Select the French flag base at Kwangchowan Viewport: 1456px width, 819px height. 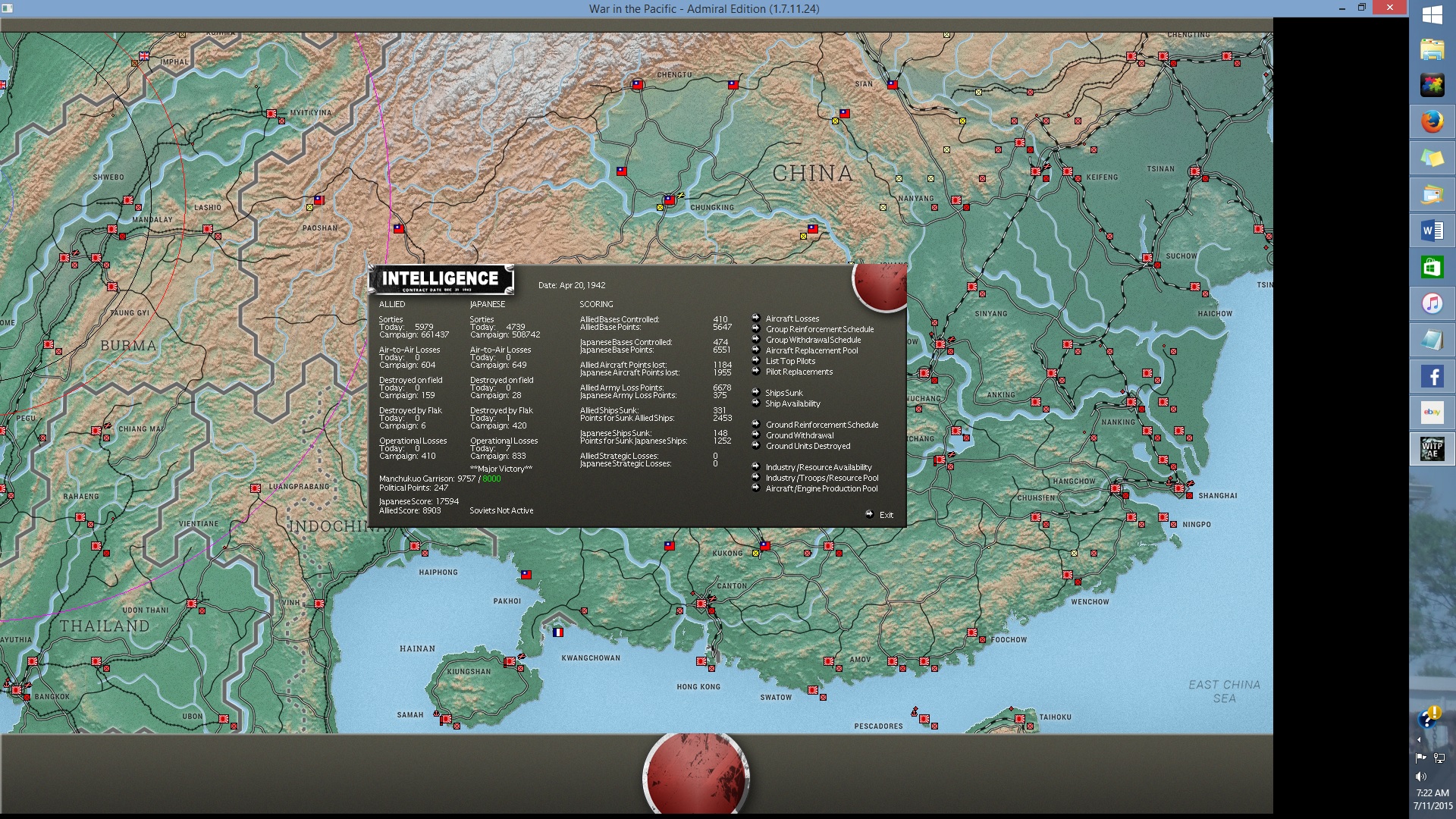558,632
